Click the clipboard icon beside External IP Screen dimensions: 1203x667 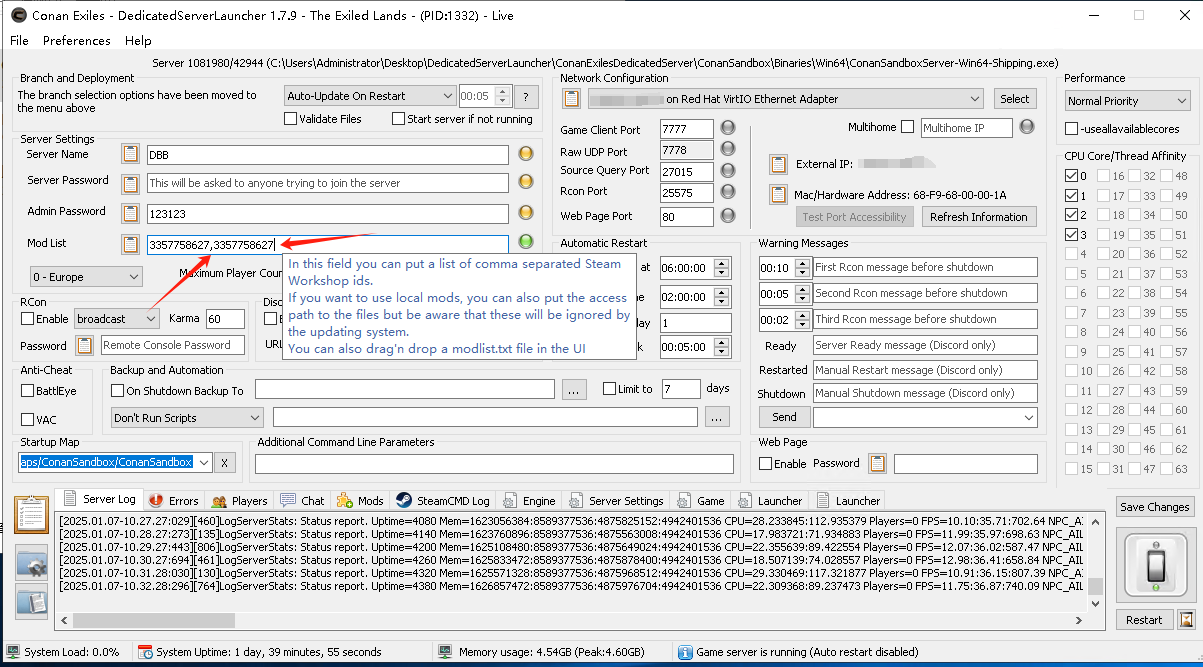778,164
